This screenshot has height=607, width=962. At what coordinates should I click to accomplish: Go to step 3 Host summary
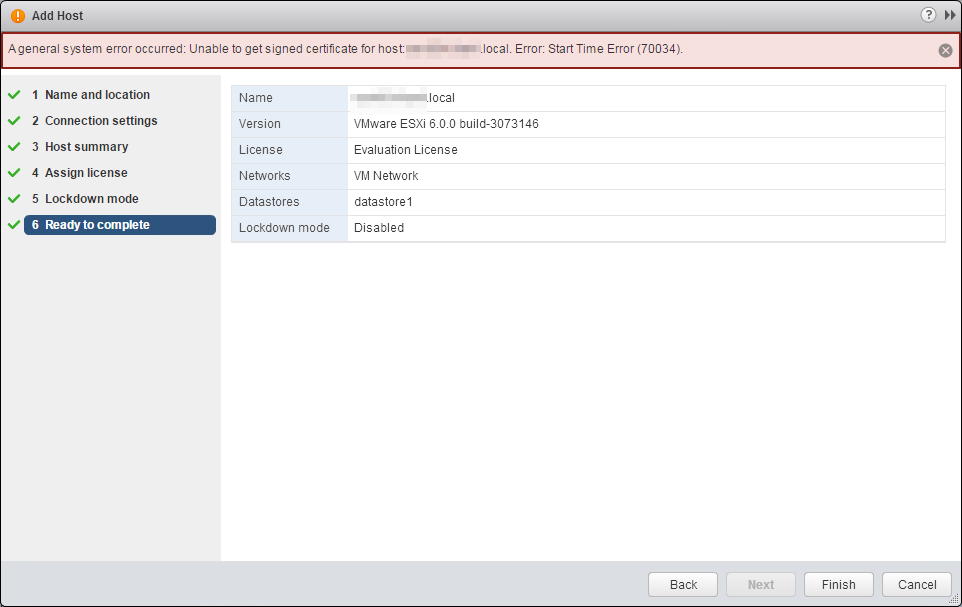click(80, 147)
